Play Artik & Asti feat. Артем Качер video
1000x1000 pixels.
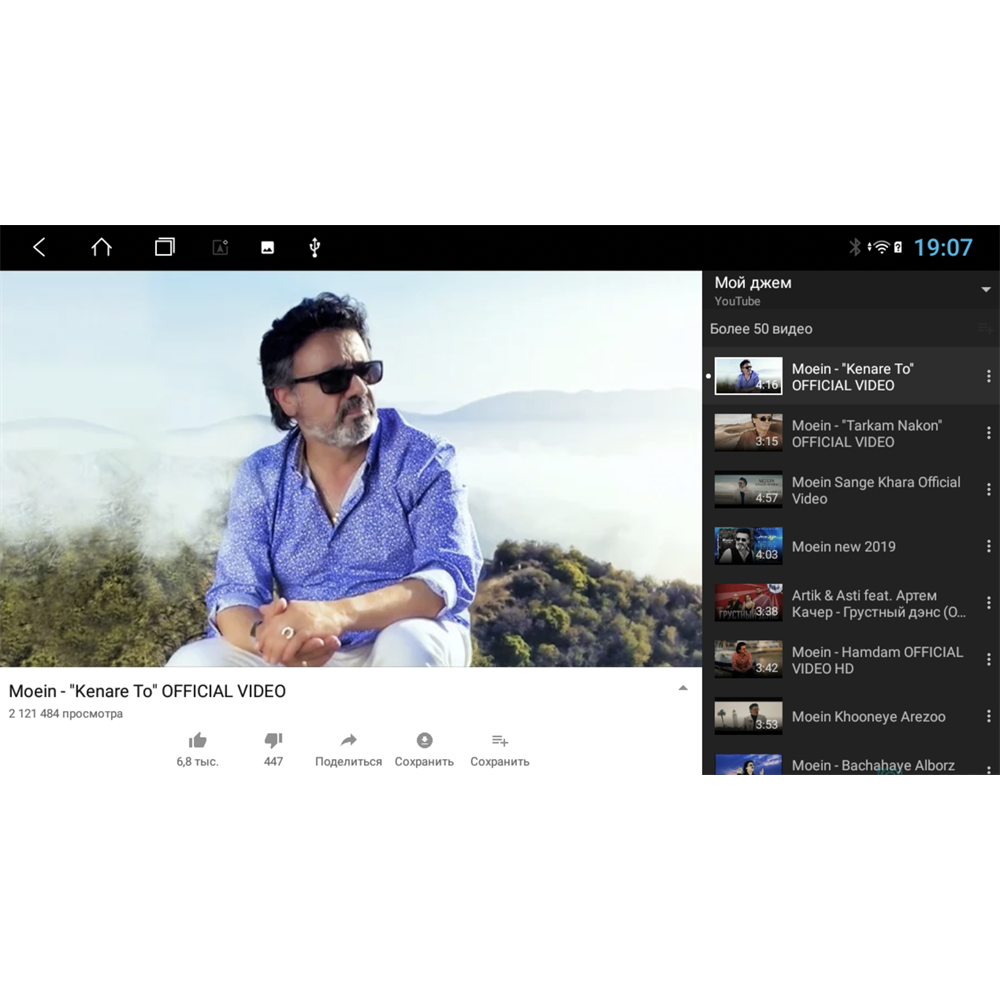[851, 603]
